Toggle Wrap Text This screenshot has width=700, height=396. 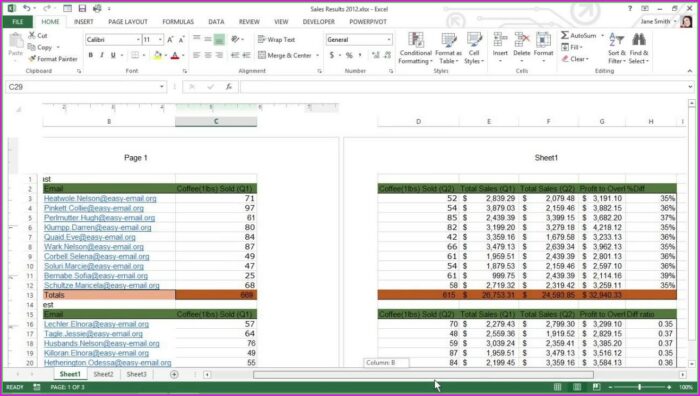pyautogui.click(x=276, y=40)
